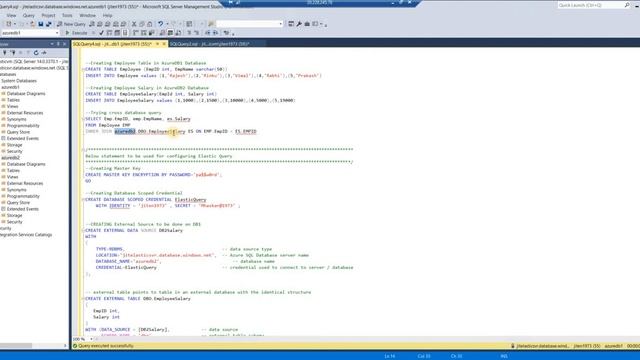The height and width of the screenshot is (360, 640).
Task: Click the Connect icon in Object Explorer
Action: [4, 53]
